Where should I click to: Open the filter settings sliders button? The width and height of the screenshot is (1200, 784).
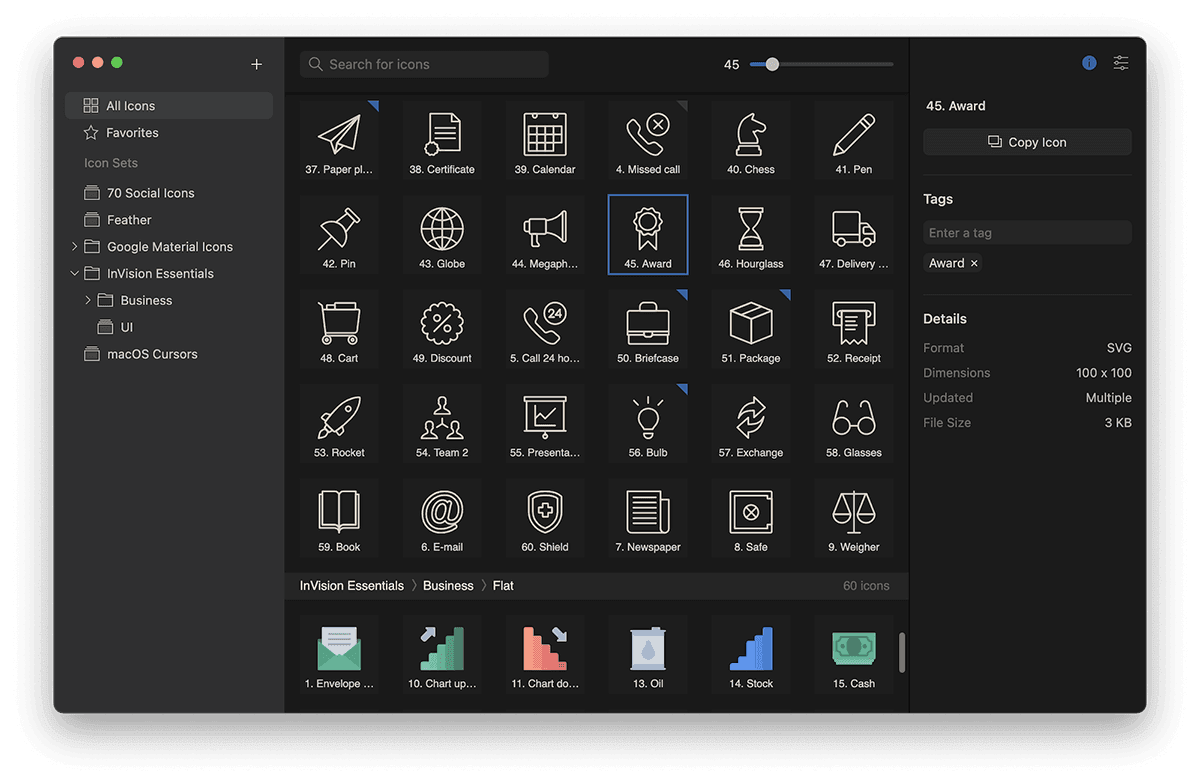pos(1121,63)
